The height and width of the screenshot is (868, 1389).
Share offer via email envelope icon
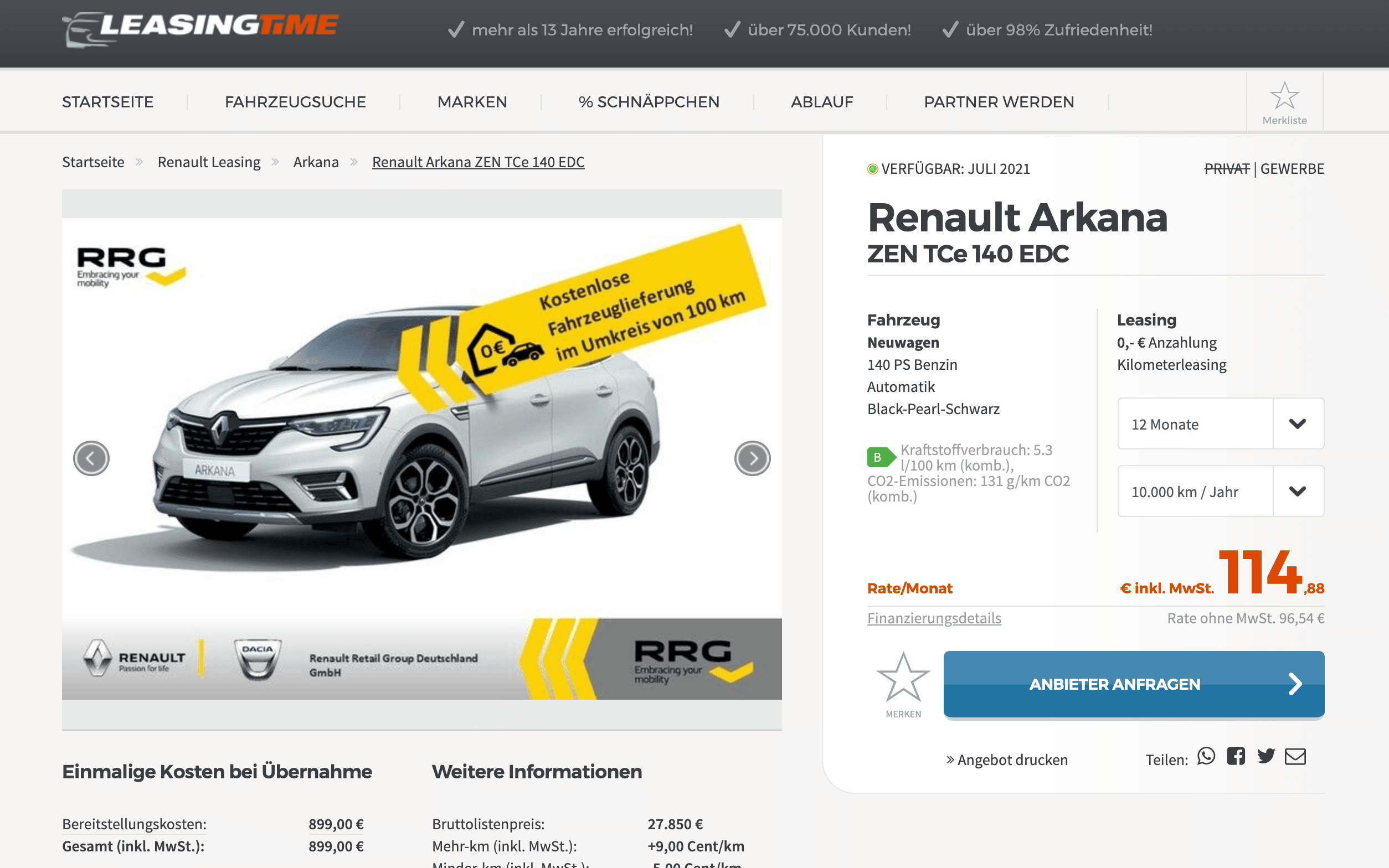pos(1295,757)
